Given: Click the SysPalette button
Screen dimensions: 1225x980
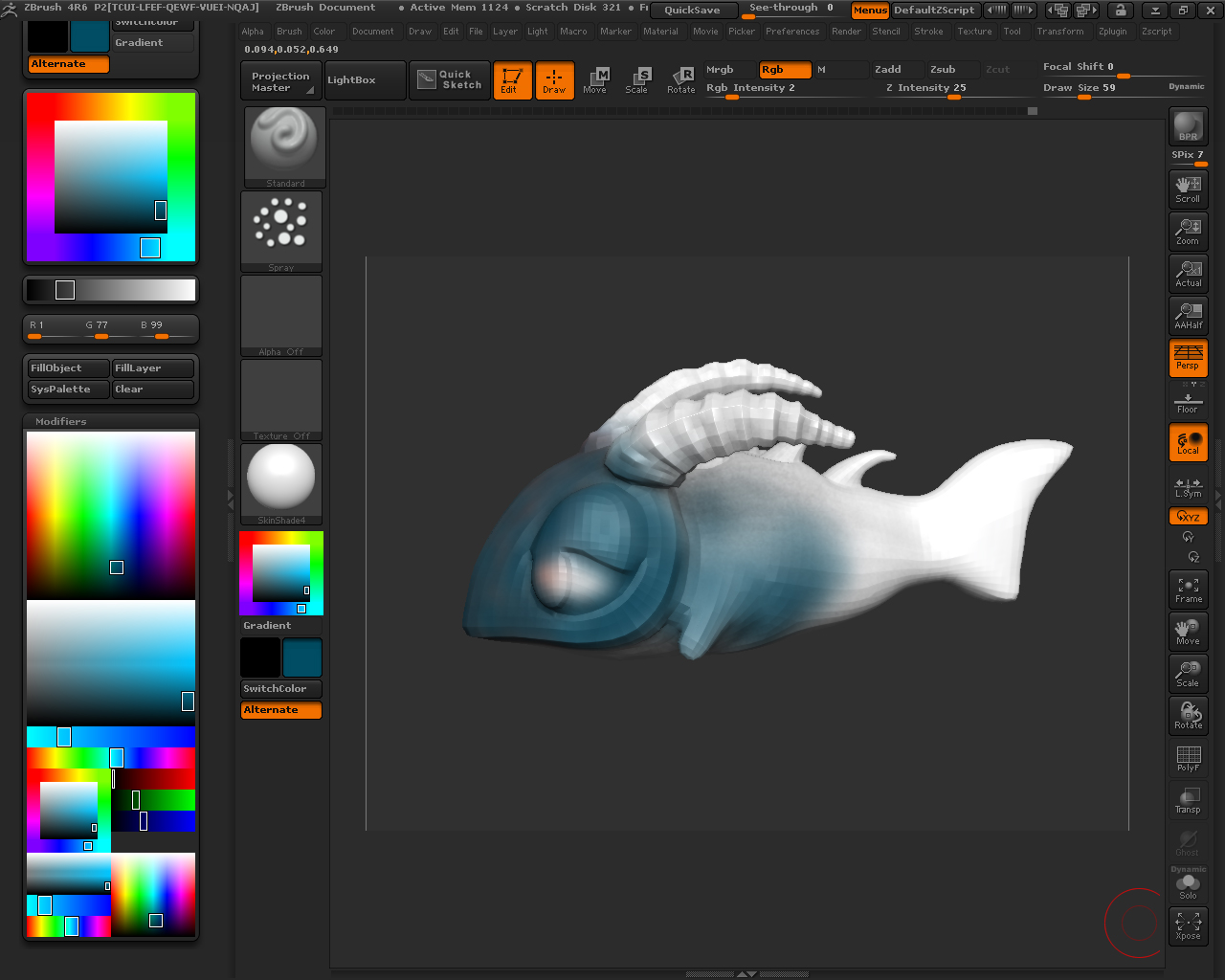Looking at the screenshot, I should click(68, 390).
